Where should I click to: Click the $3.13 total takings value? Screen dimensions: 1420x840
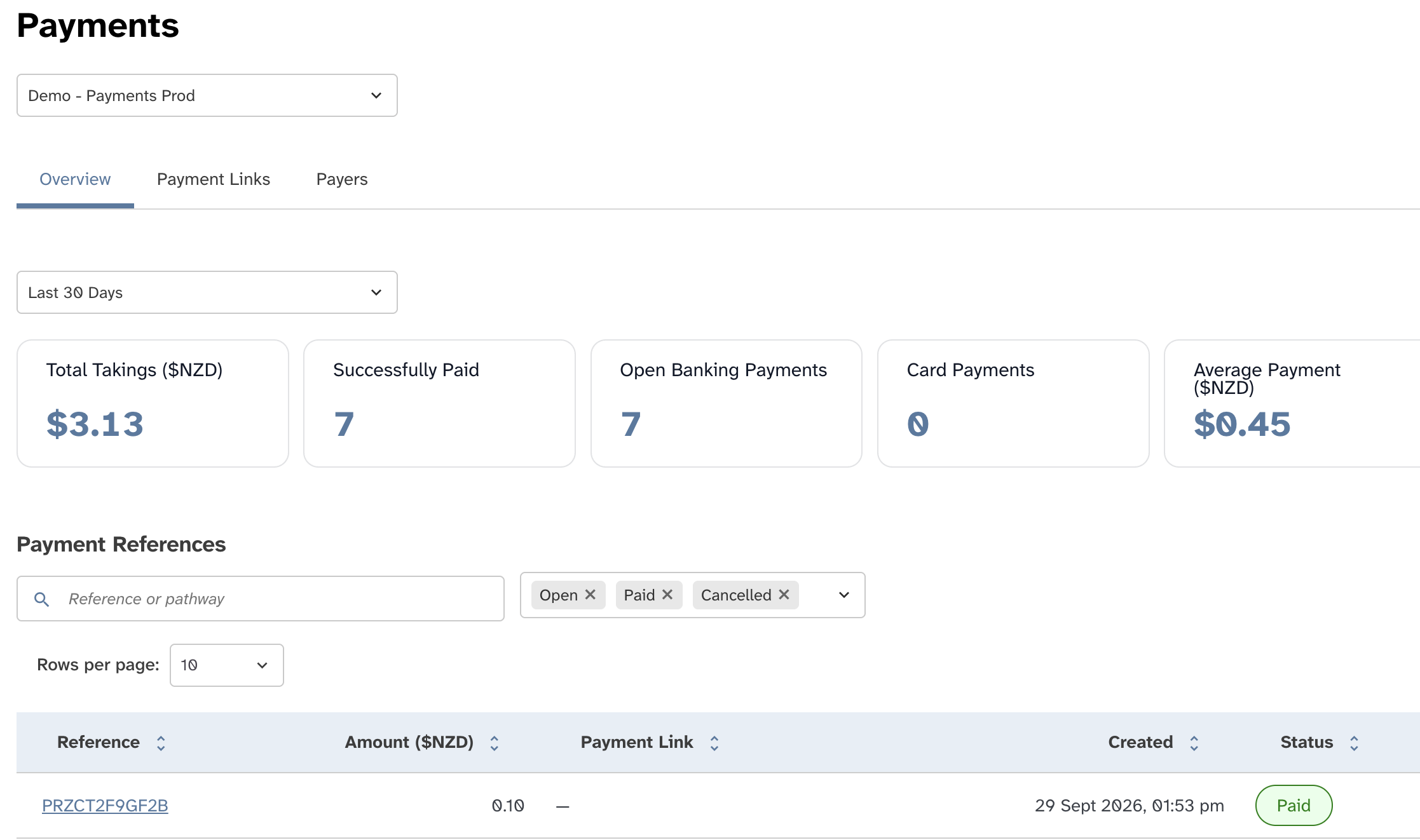click(x=95, y=424)
